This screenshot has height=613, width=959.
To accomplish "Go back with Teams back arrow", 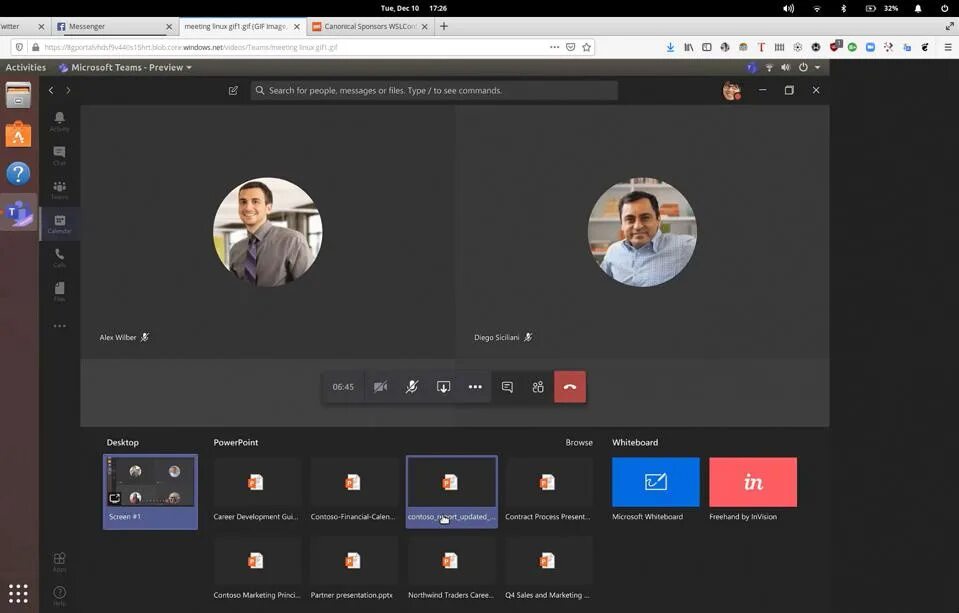I will (51, 91).
